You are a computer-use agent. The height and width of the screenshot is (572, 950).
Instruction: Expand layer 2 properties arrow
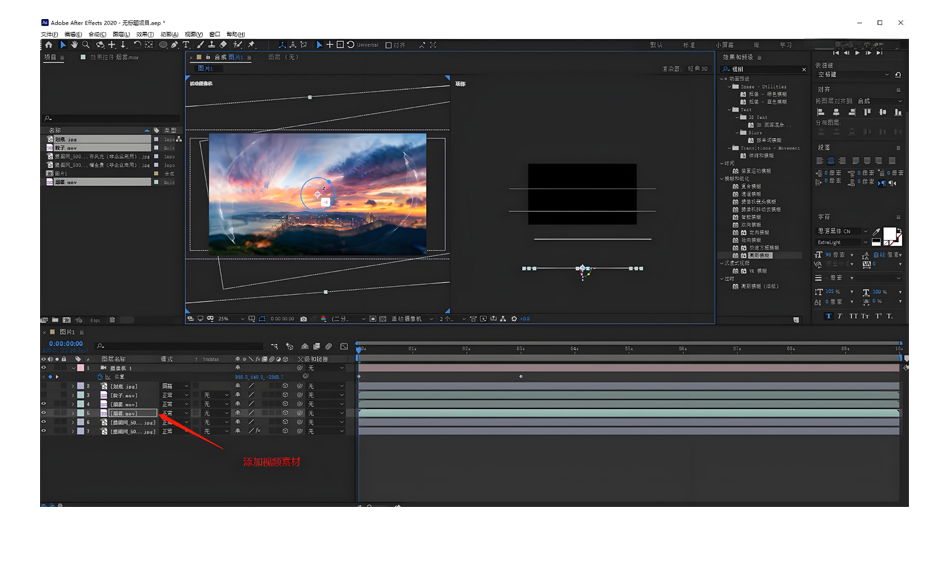(73, 386)
